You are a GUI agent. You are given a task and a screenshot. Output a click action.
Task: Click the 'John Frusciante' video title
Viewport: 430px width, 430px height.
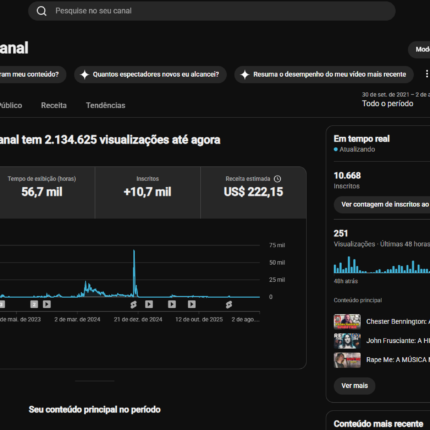click(x=398, y=341)
